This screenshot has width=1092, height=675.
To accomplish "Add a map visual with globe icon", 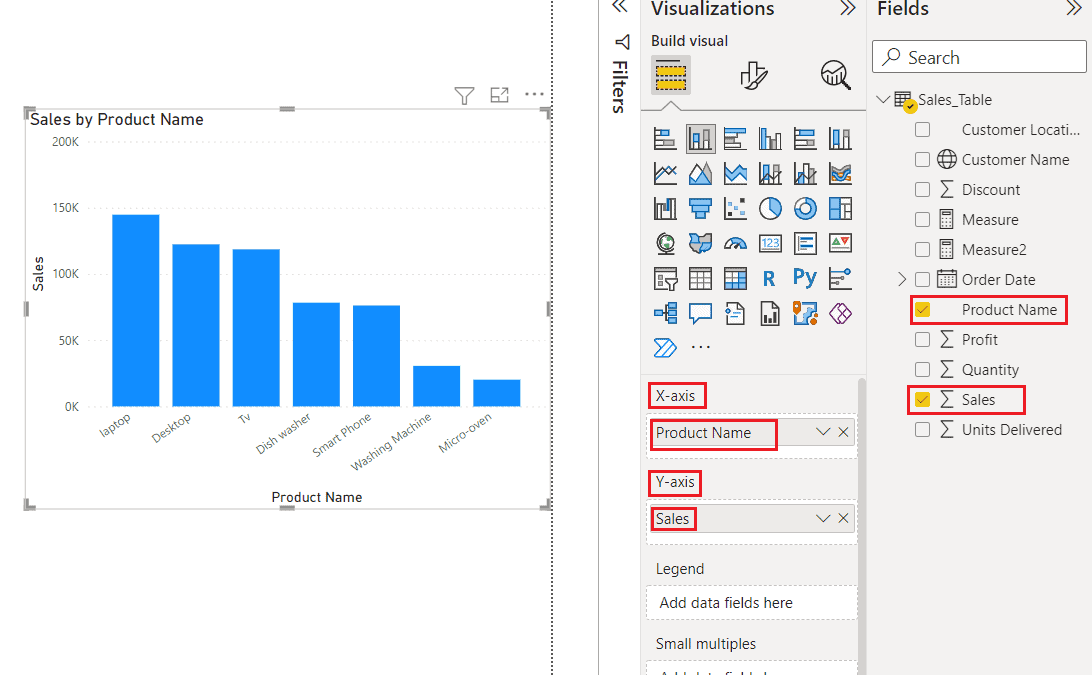I will (665, 243).
